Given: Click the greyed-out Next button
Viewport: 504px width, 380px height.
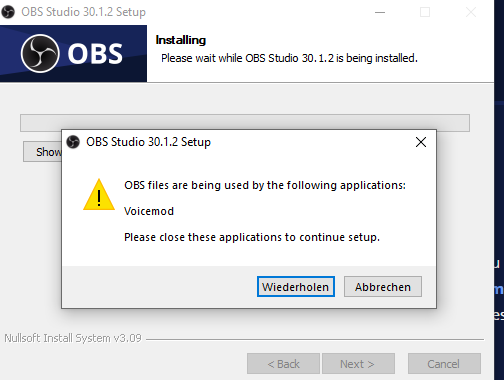Looking at the screenshot, I should 358,364.
